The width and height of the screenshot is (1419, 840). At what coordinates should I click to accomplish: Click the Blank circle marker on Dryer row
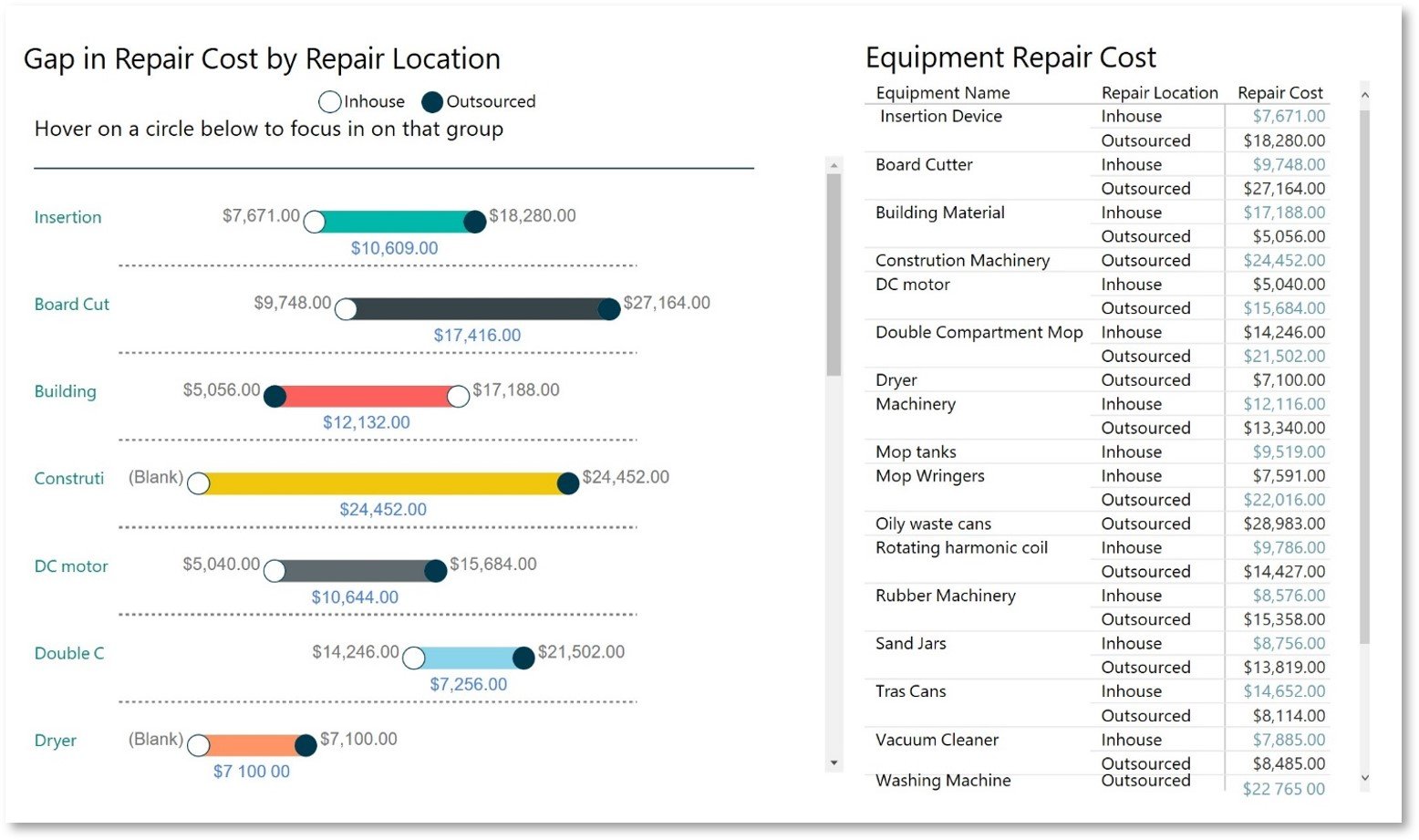[199, 744]
